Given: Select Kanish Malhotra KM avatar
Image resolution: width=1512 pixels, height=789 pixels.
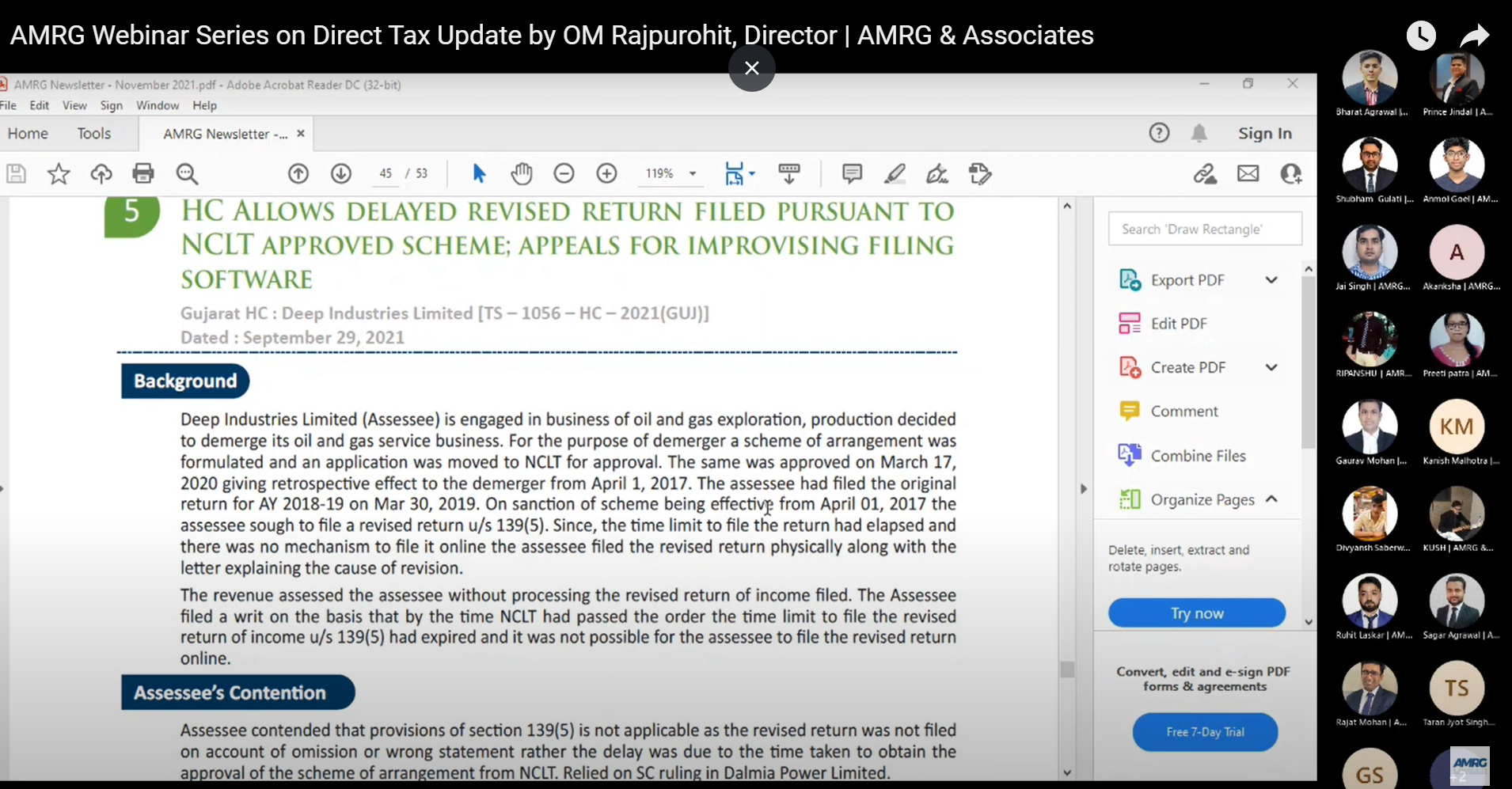Looking at the screenshot, I should click(1457, 427).
